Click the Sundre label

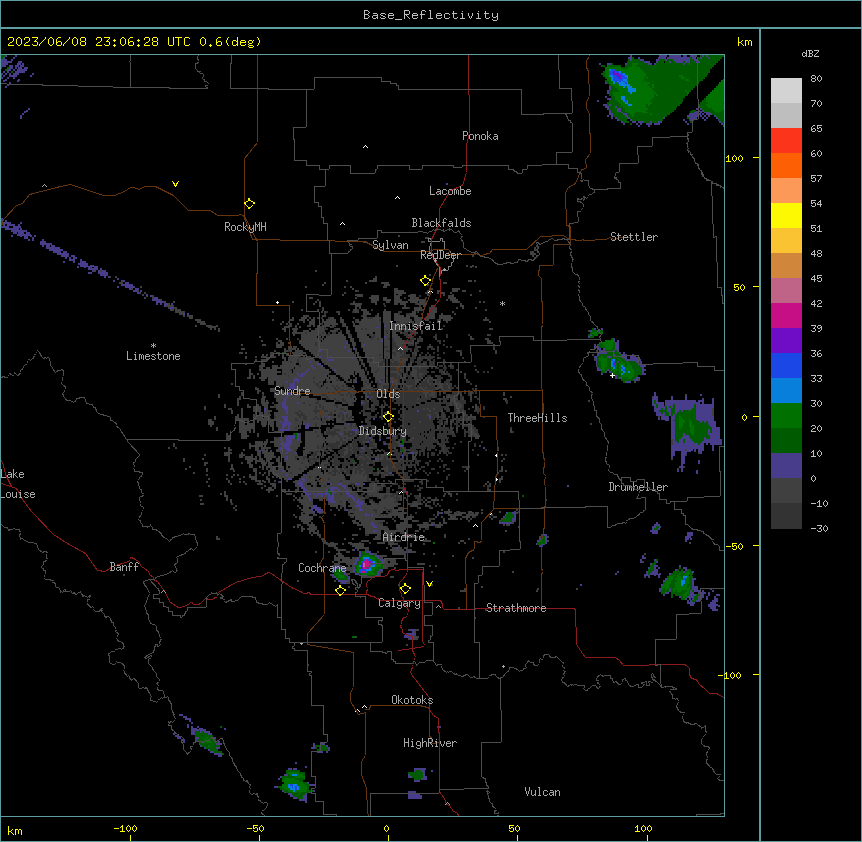pos(292,391)
